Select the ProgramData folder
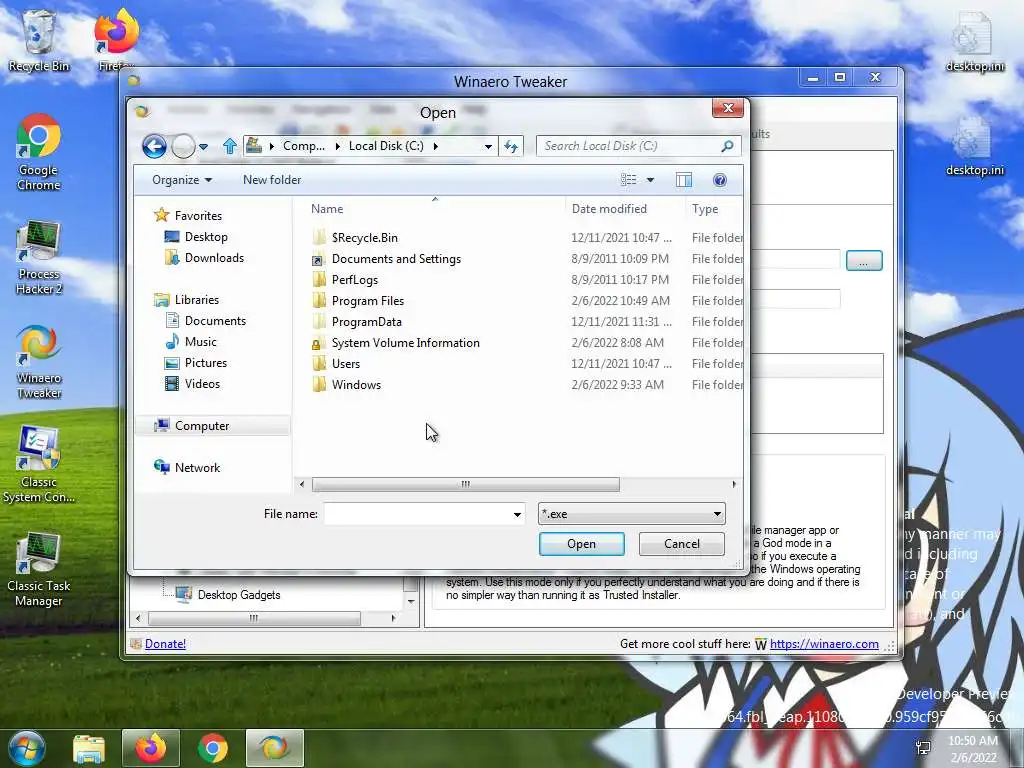The height and width of the screenshot is (768, 1024). (357, 321)
